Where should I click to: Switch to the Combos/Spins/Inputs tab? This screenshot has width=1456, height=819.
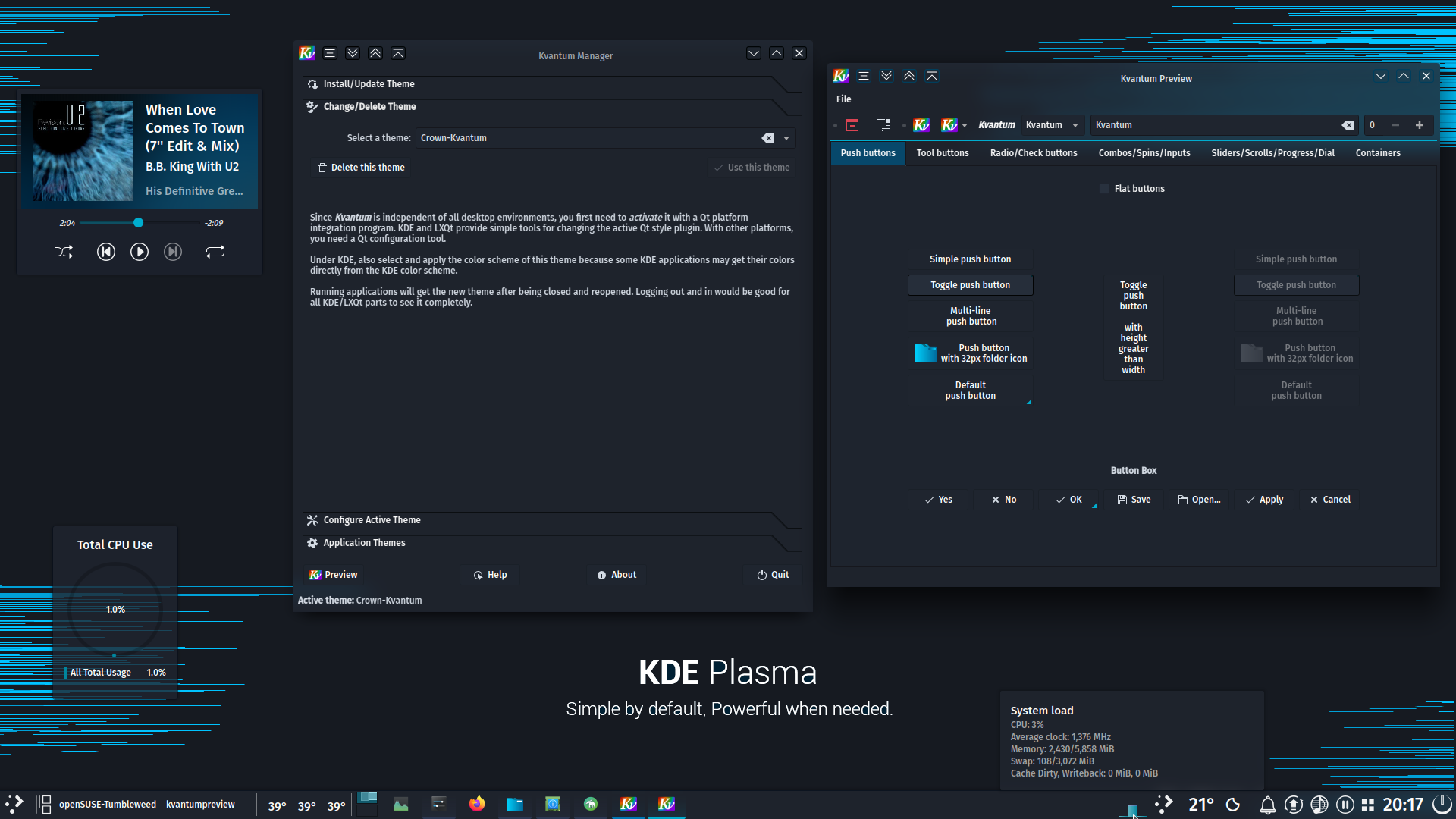pos(1144,153)
